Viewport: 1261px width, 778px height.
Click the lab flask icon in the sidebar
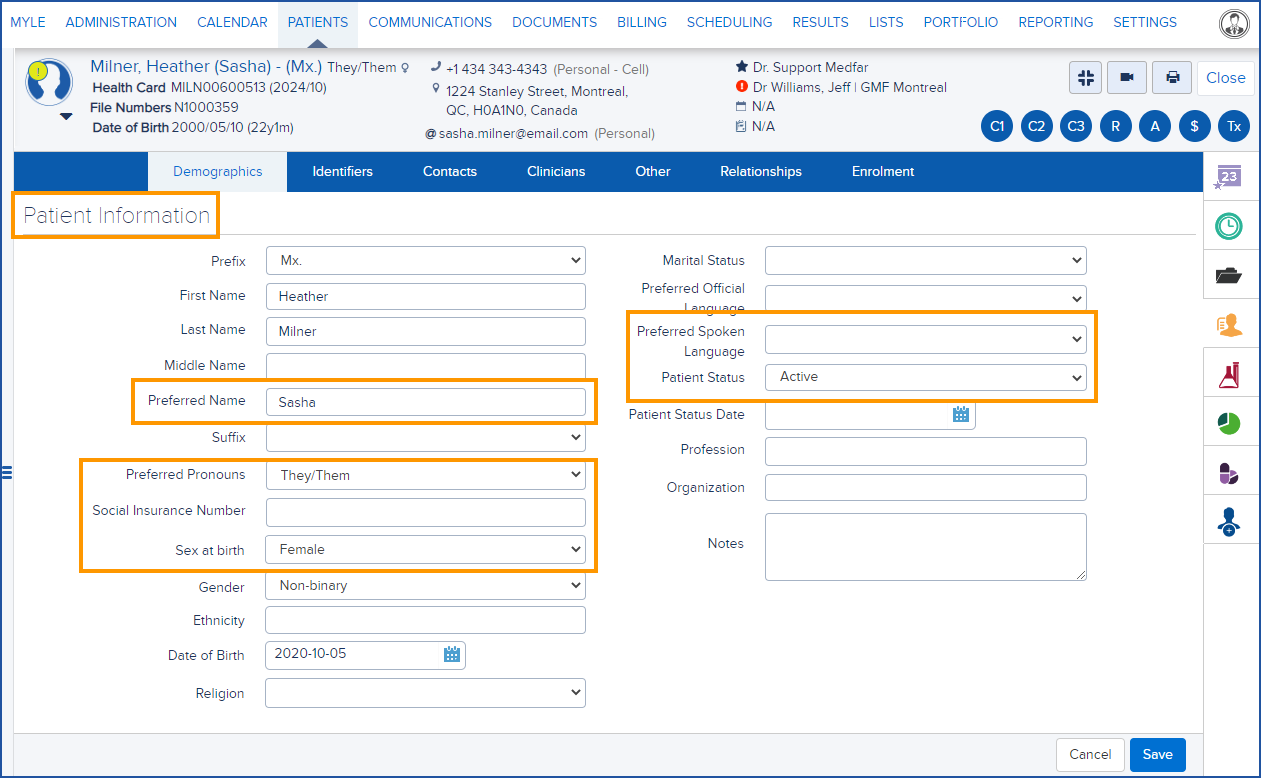1230,373
